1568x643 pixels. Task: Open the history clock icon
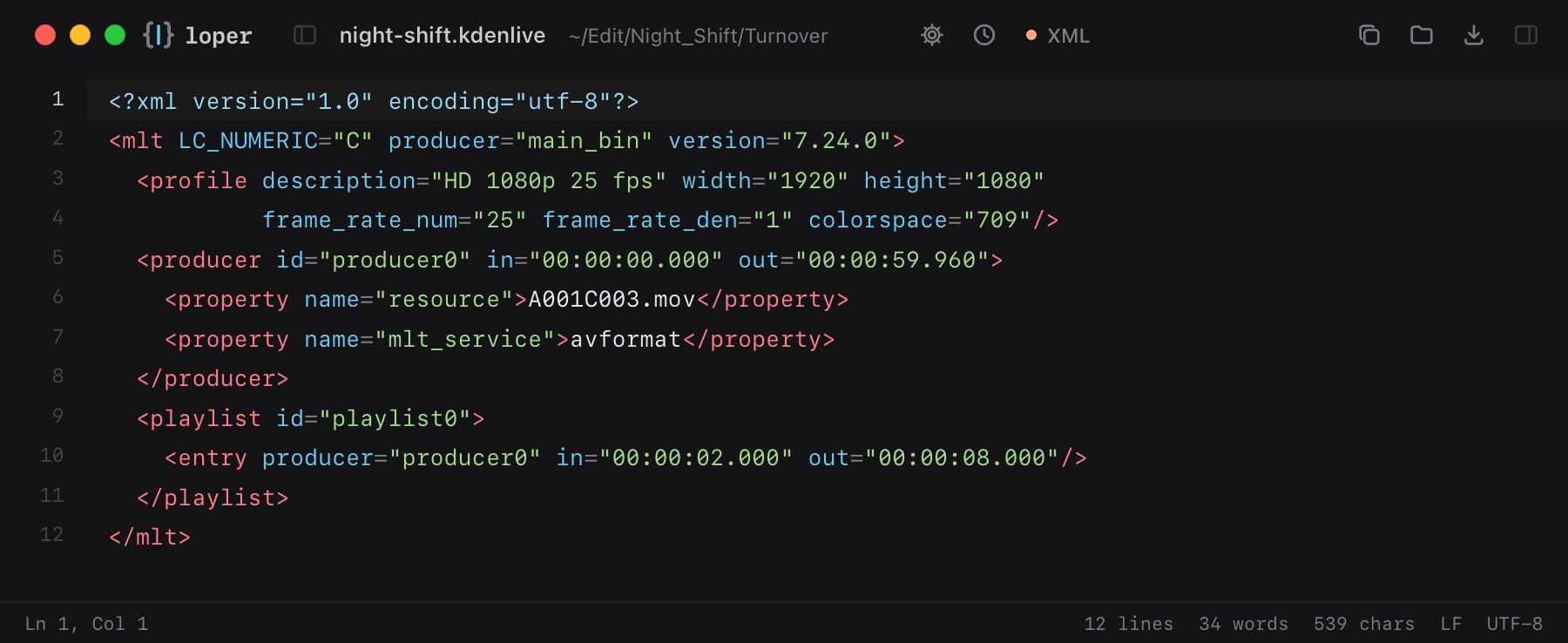[984, 35]
